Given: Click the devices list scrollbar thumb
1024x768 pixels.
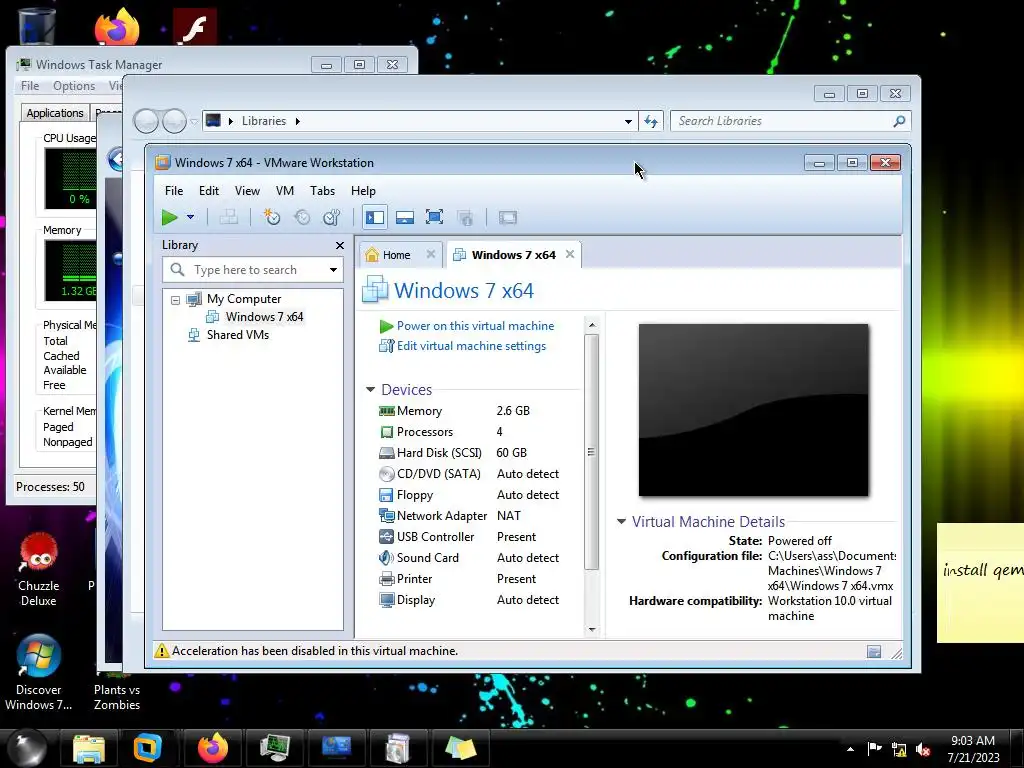Looking at the screenshot, I should pyautogui.click(x=592, y=452).
